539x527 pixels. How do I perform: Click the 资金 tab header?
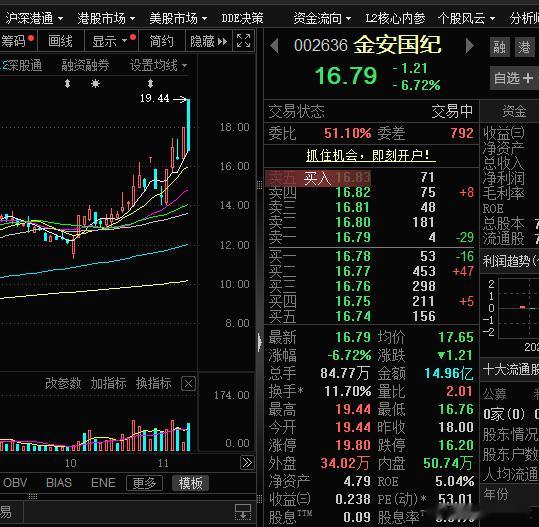514,111
